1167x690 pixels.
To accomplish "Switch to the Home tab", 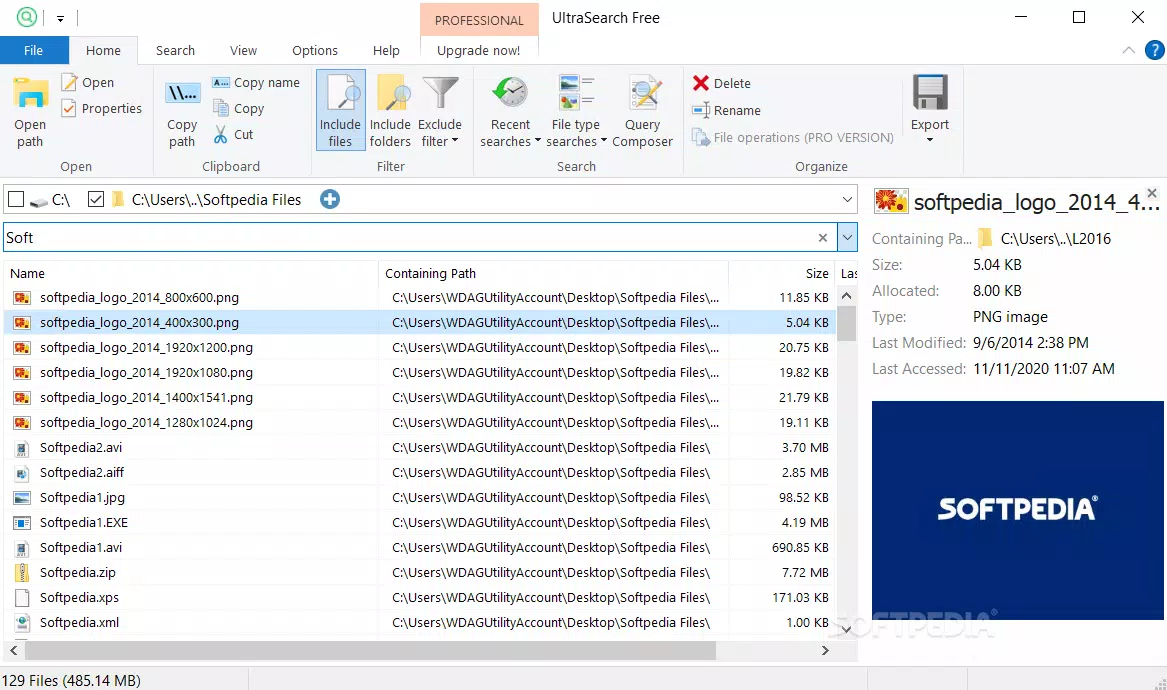I will click(x=103, y=51).
